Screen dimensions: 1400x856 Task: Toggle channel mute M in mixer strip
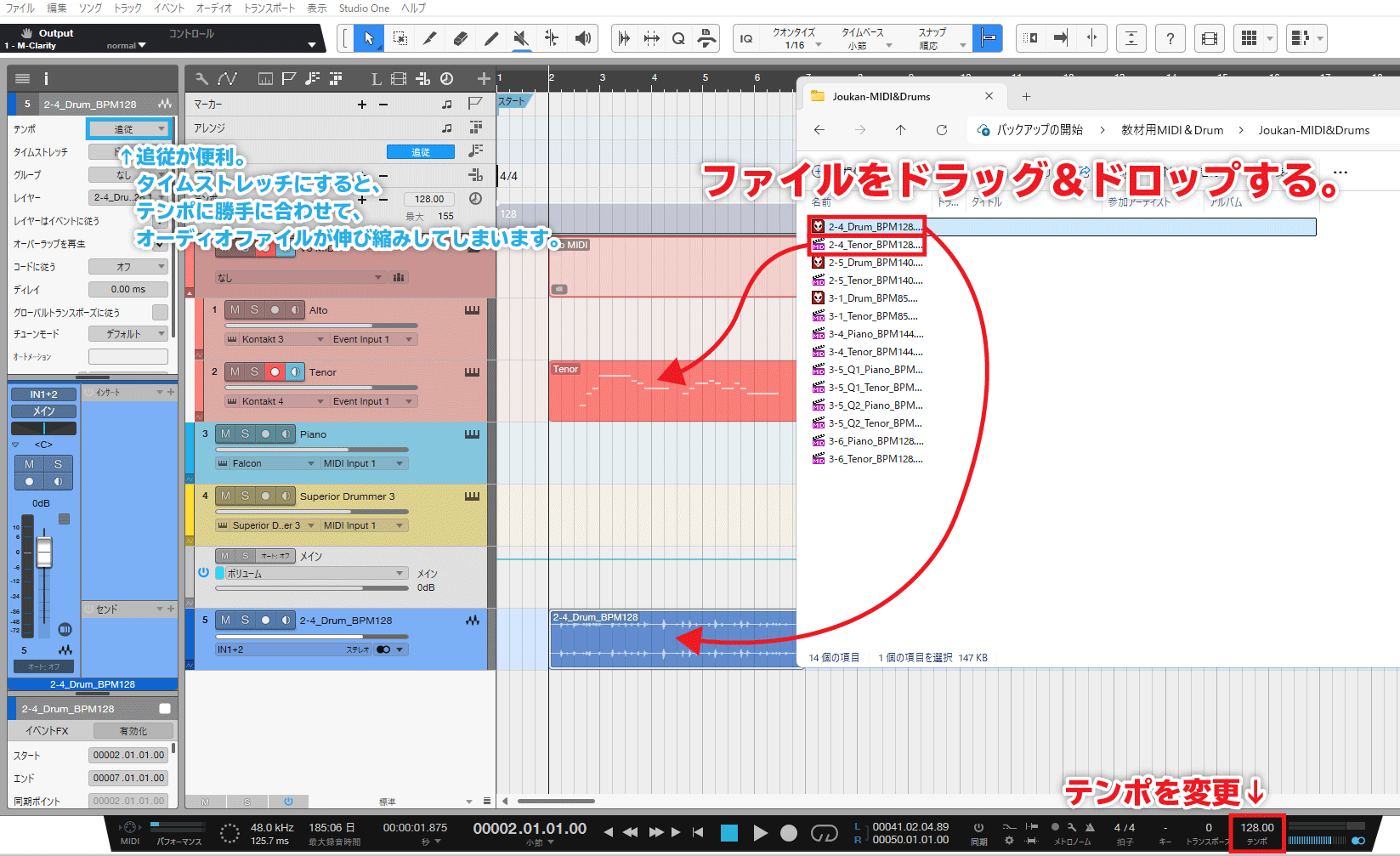click(x=30, y=464)
